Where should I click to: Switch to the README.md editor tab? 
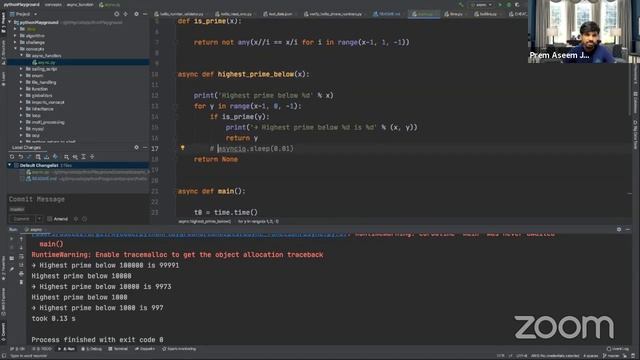[x=387, y=14]
